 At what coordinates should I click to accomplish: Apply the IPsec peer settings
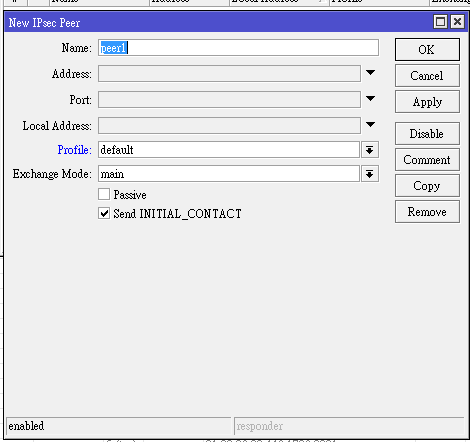pyautogui.click(x=427, y=102)
